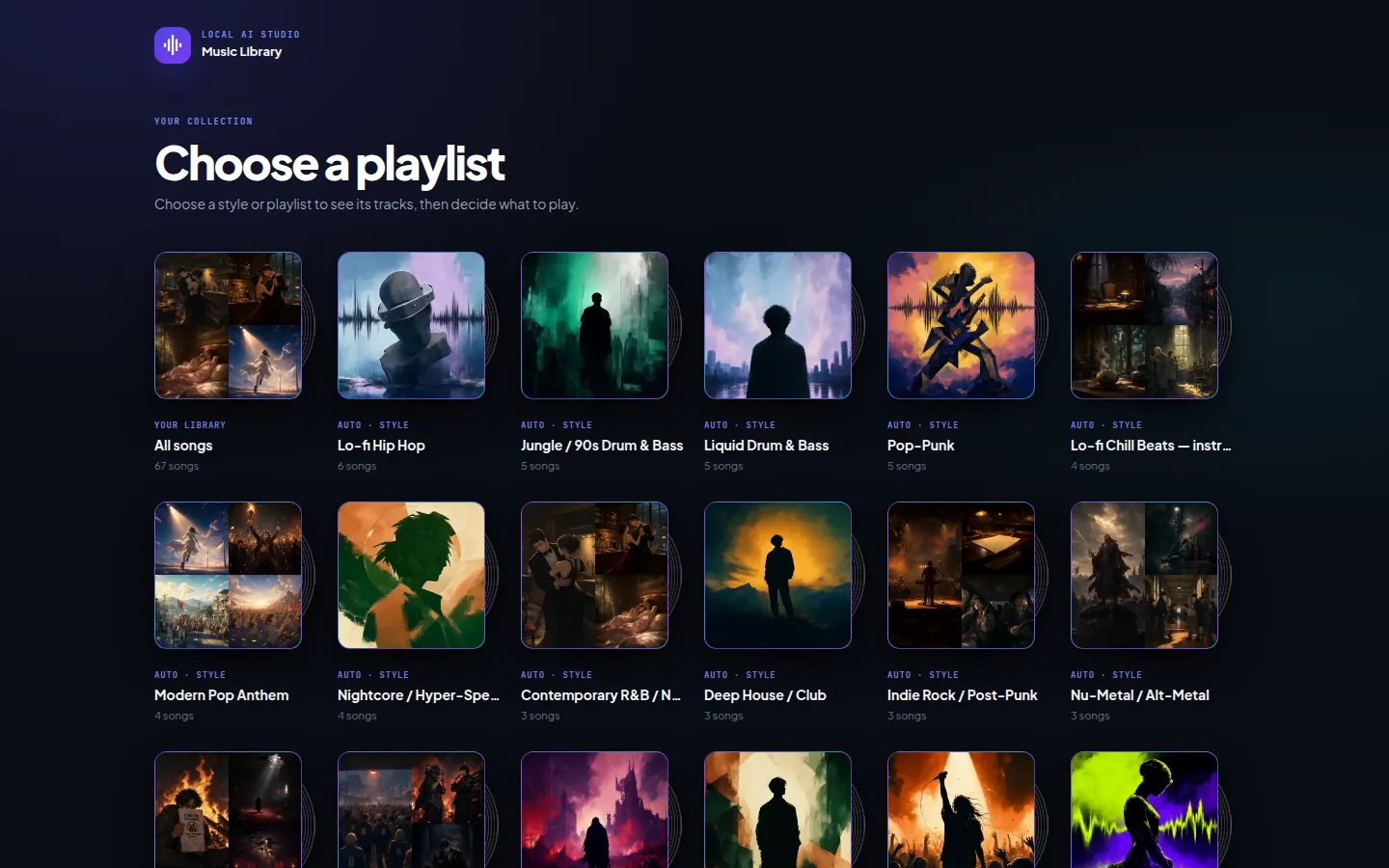Open the All songs playlist cover
The image size is (1389, 868).
228,325
